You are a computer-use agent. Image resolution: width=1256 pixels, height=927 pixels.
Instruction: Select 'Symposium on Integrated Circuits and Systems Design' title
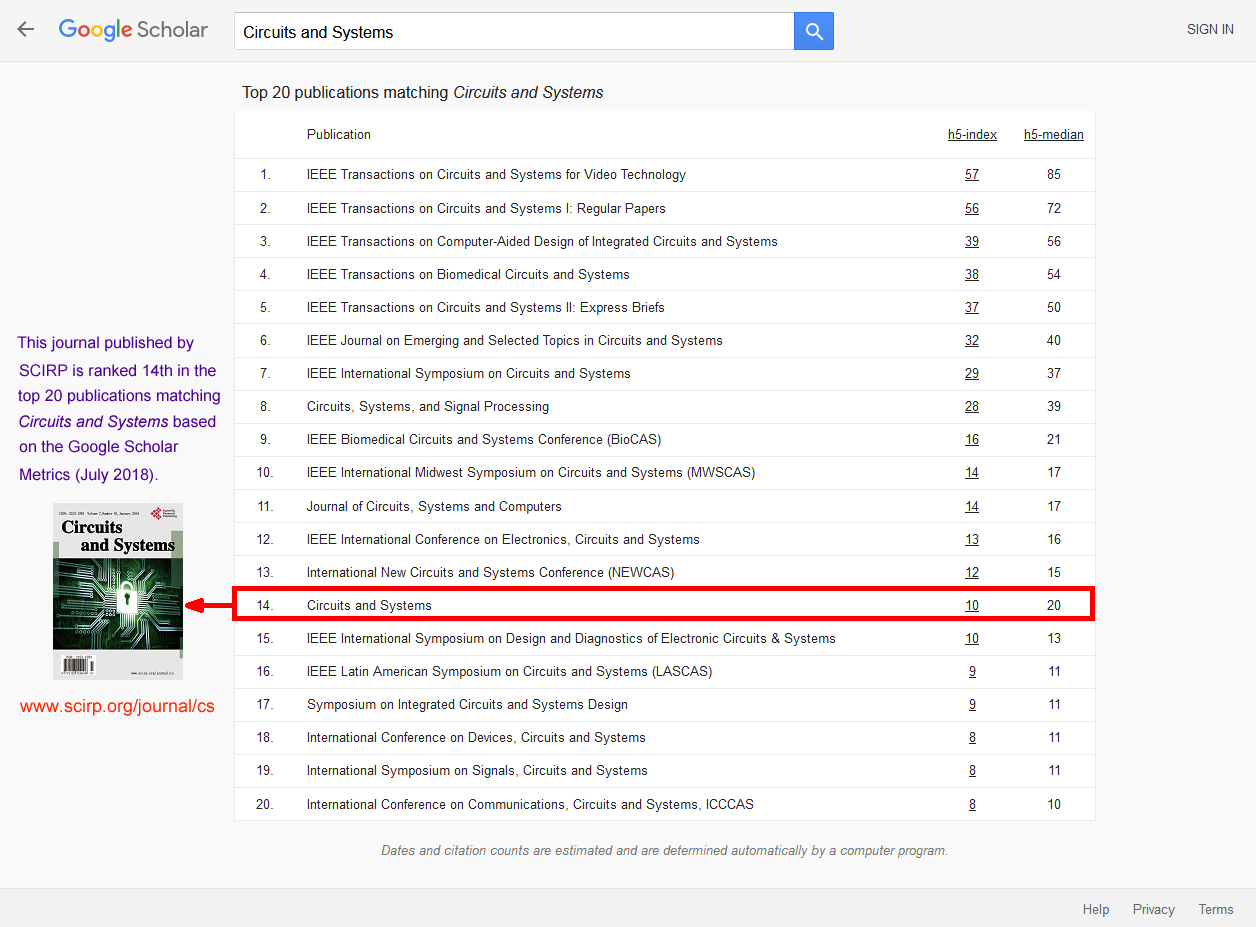click(467, 704)
